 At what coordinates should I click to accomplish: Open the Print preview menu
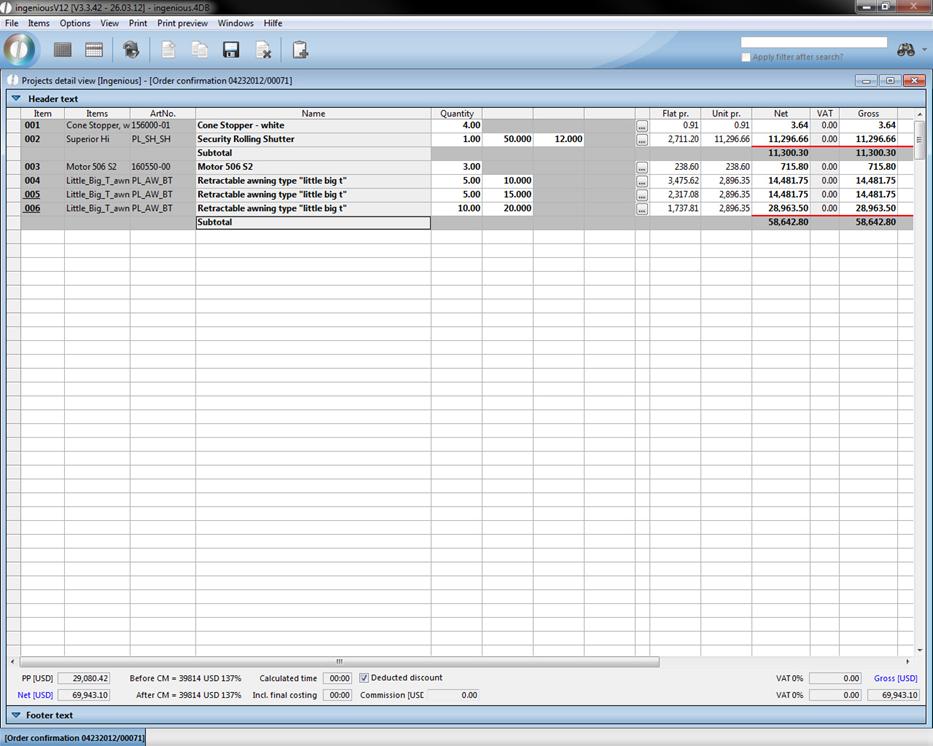pos(182,23)
